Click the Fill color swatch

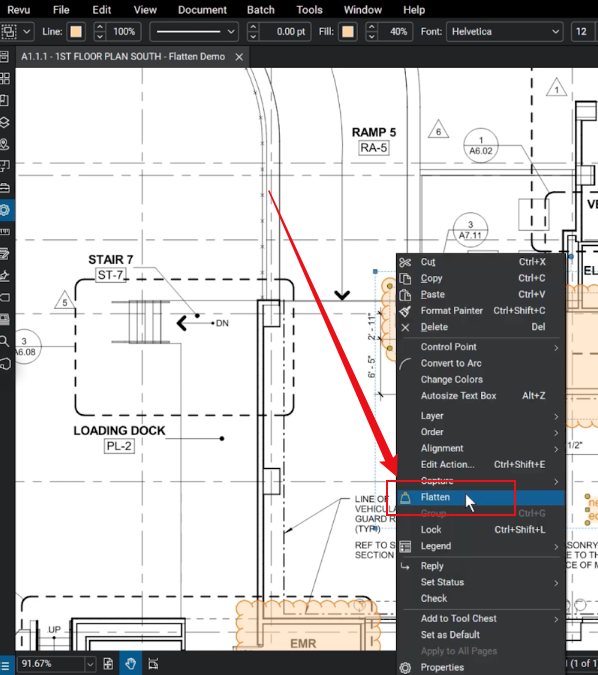click(348, 31)
